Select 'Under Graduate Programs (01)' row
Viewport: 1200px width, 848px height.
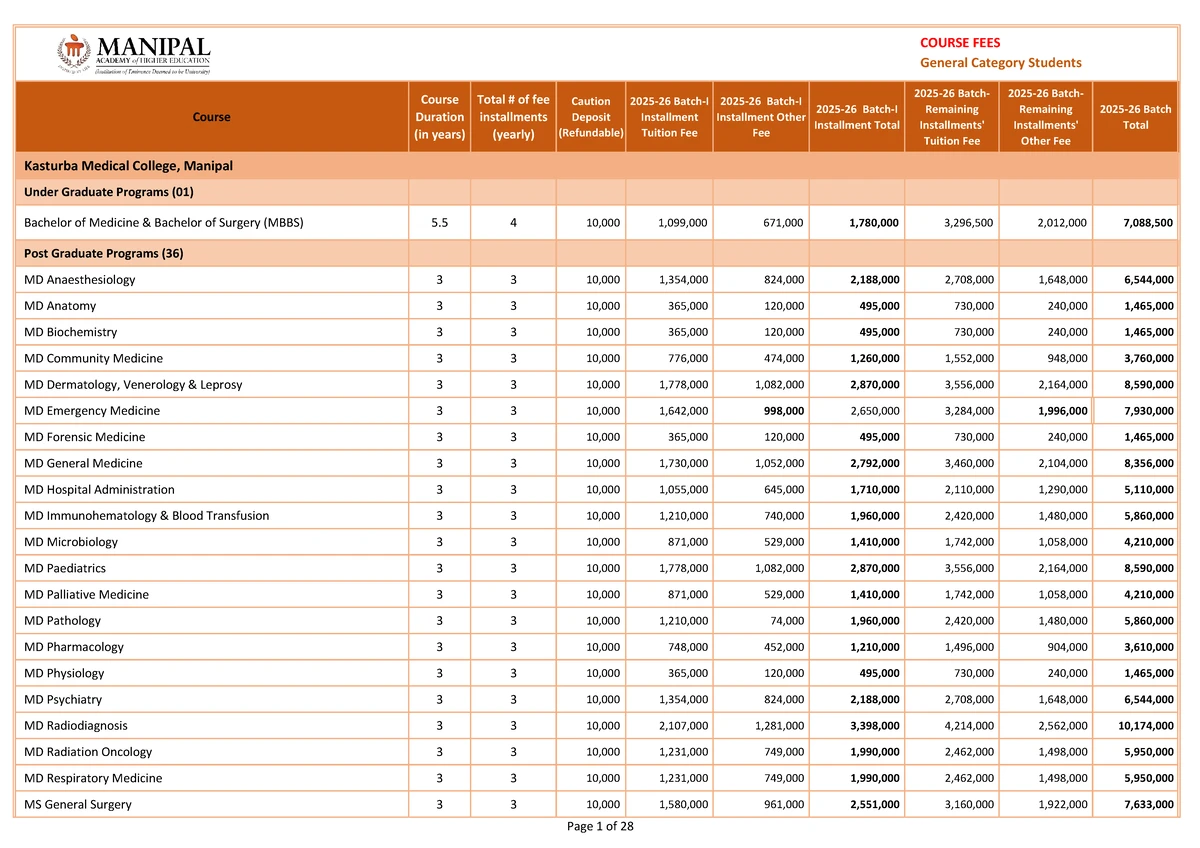[x=597, y=191]
